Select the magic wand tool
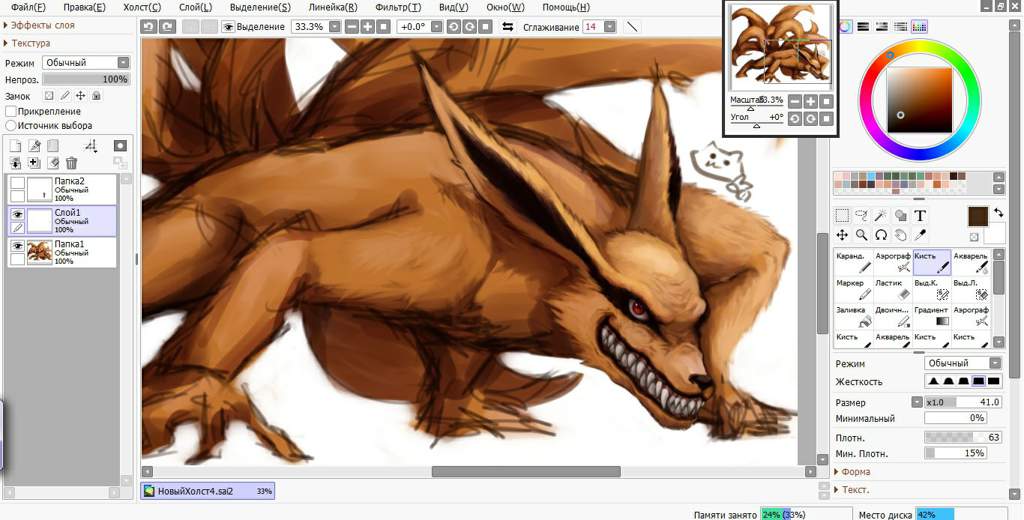Screen dimensions: 1024x520 881,216
